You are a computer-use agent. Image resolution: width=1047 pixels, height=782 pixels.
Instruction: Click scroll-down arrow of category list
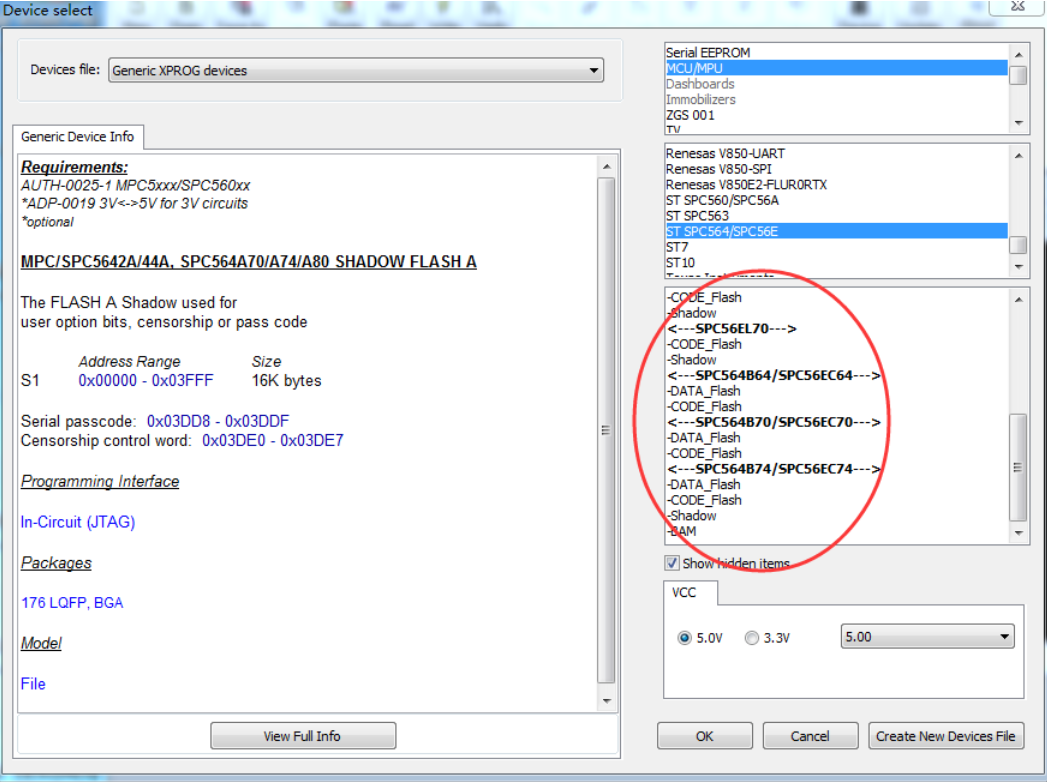pyautogui.click(x=1018, y=122)
